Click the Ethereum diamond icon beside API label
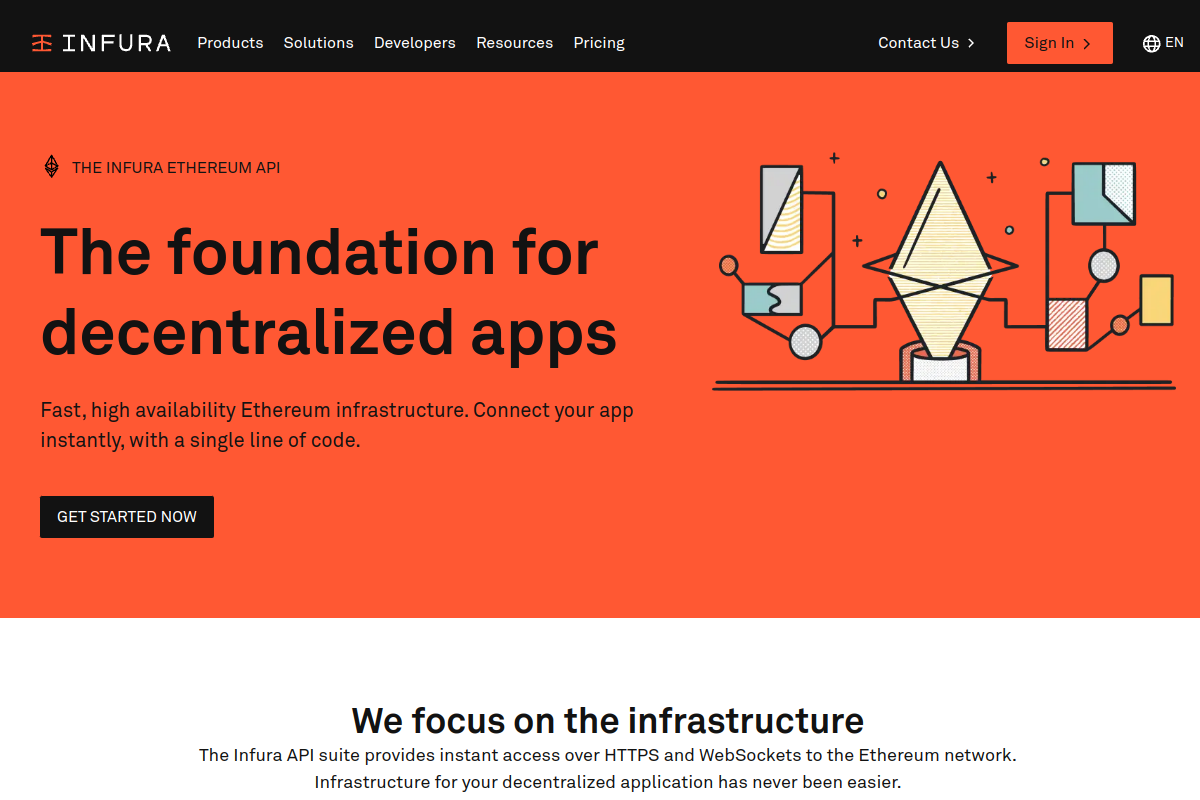 coord(52,167)
